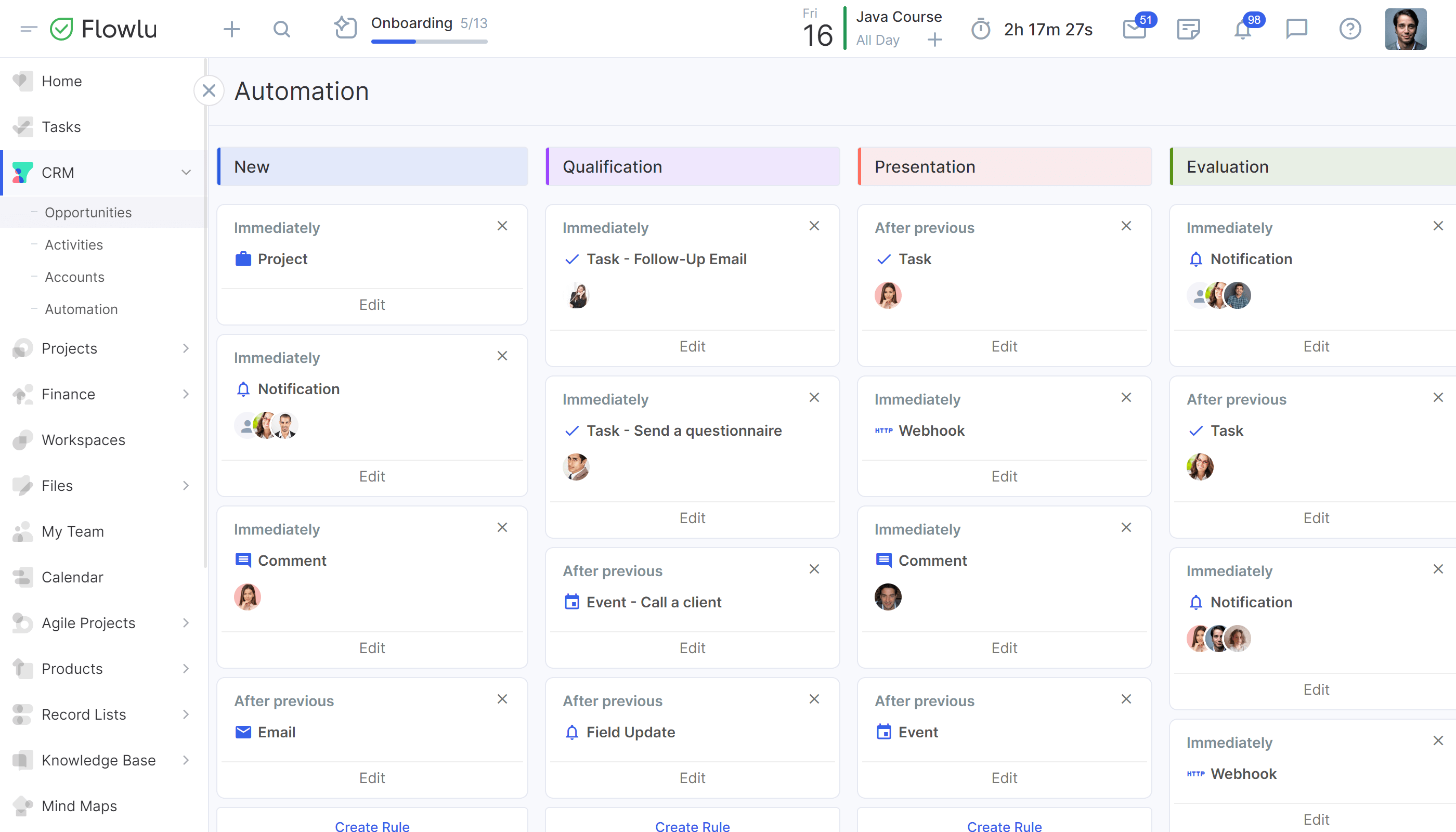Create a new item using the plus icon
The height and width of the screenshot is (832, 1456).
tap(232, 29)
